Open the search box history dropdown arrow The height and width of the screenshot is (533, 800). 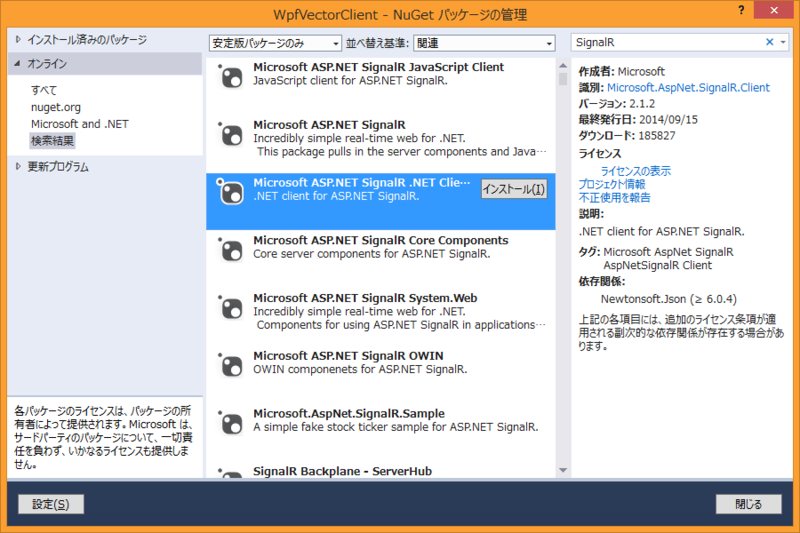[783, 42]
